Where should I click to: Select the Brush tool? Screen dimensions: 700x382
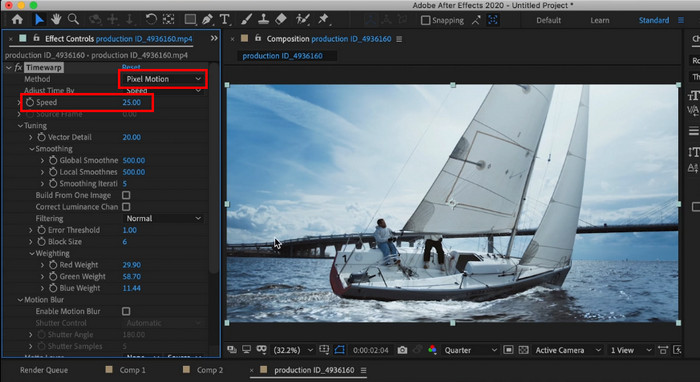246,20
